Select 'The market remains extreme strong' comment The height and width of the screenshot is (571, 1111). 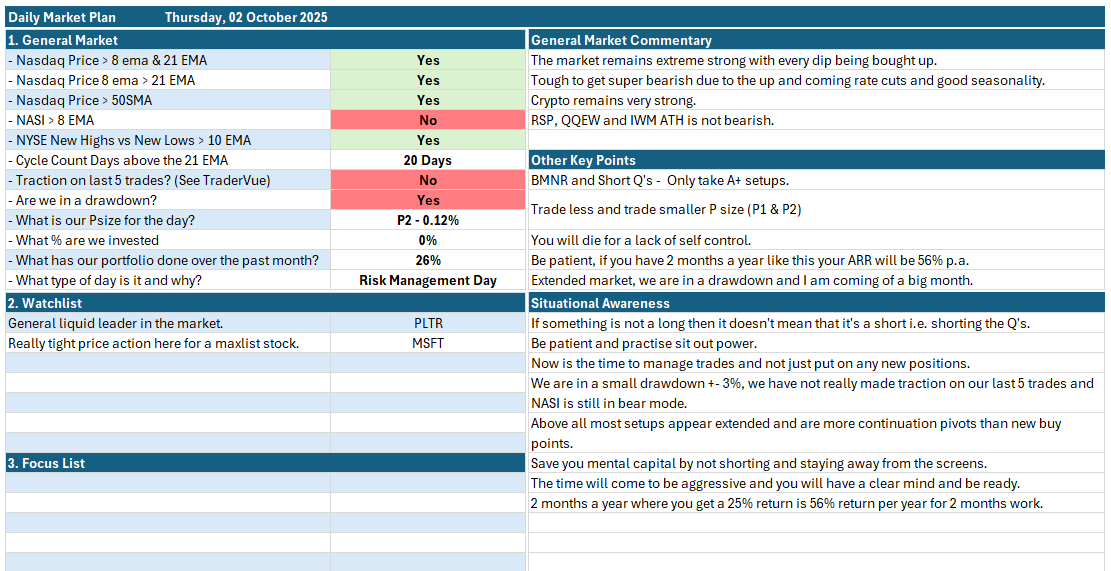click(x=817, y=60)
